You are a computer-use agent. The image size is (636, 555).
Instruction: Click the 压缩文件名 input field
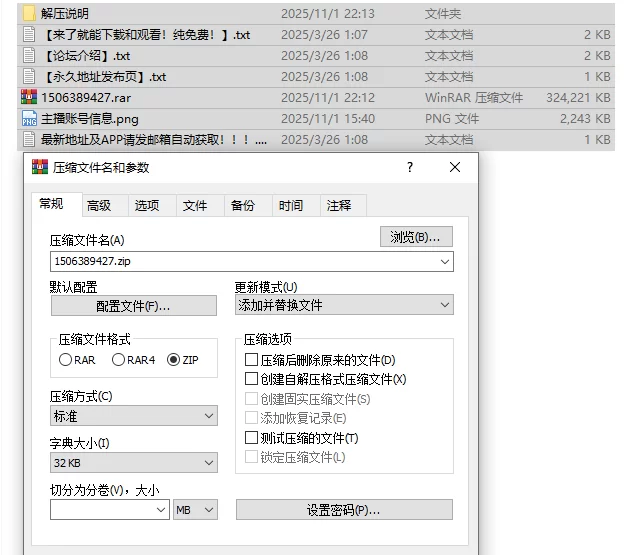243,262
